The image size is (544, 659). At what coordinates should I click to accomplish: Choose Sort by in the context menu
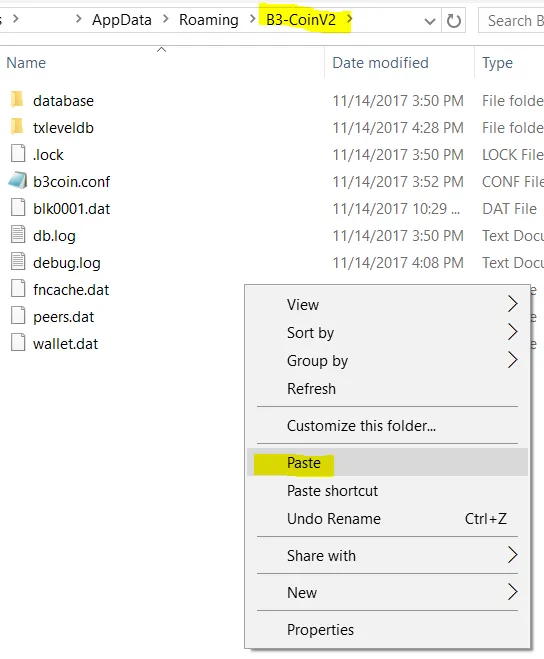[x=387, y=332]
